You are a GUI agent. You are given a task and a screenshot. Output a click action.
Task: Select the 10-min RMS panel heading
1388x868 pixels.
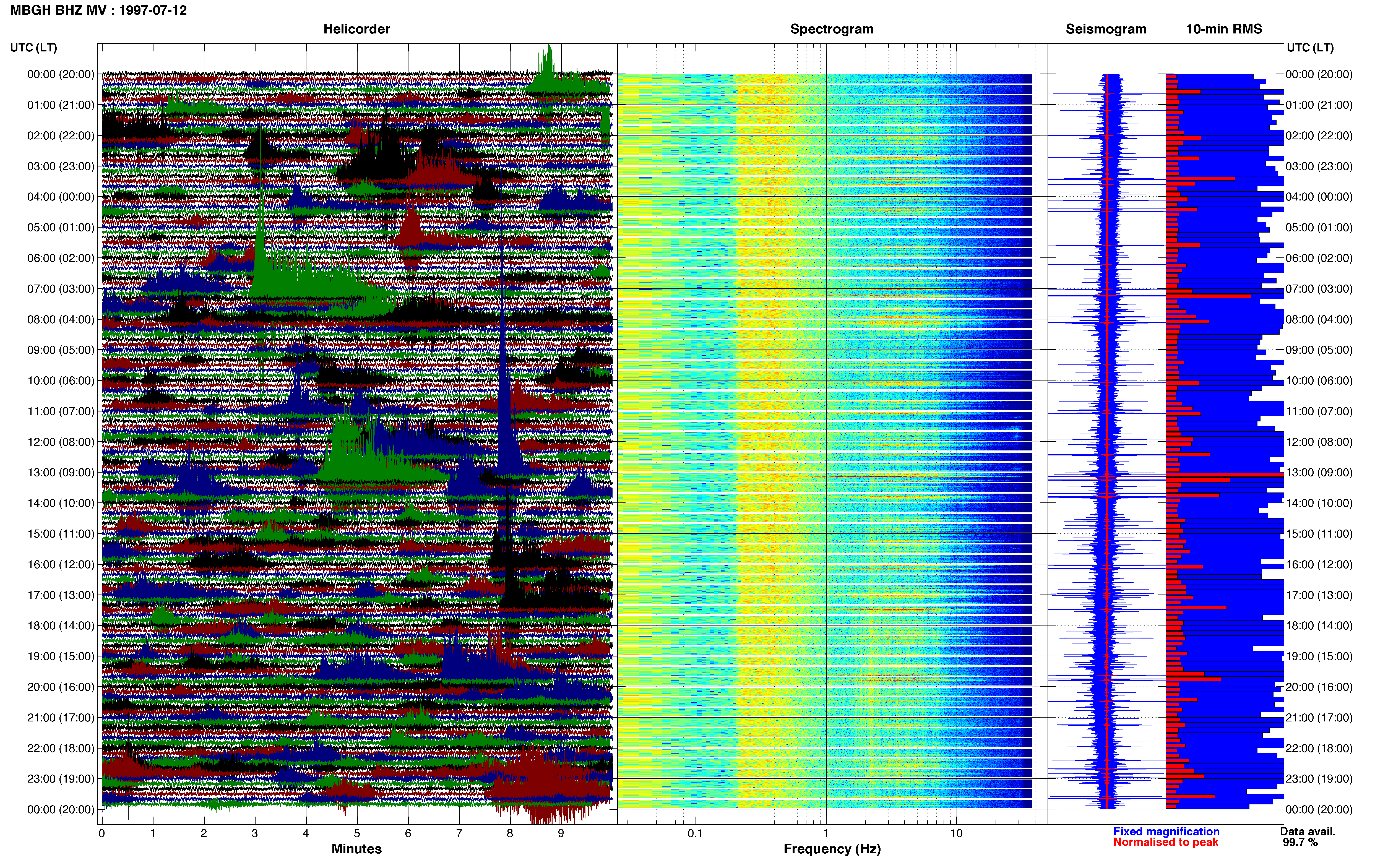(1224, 29)
